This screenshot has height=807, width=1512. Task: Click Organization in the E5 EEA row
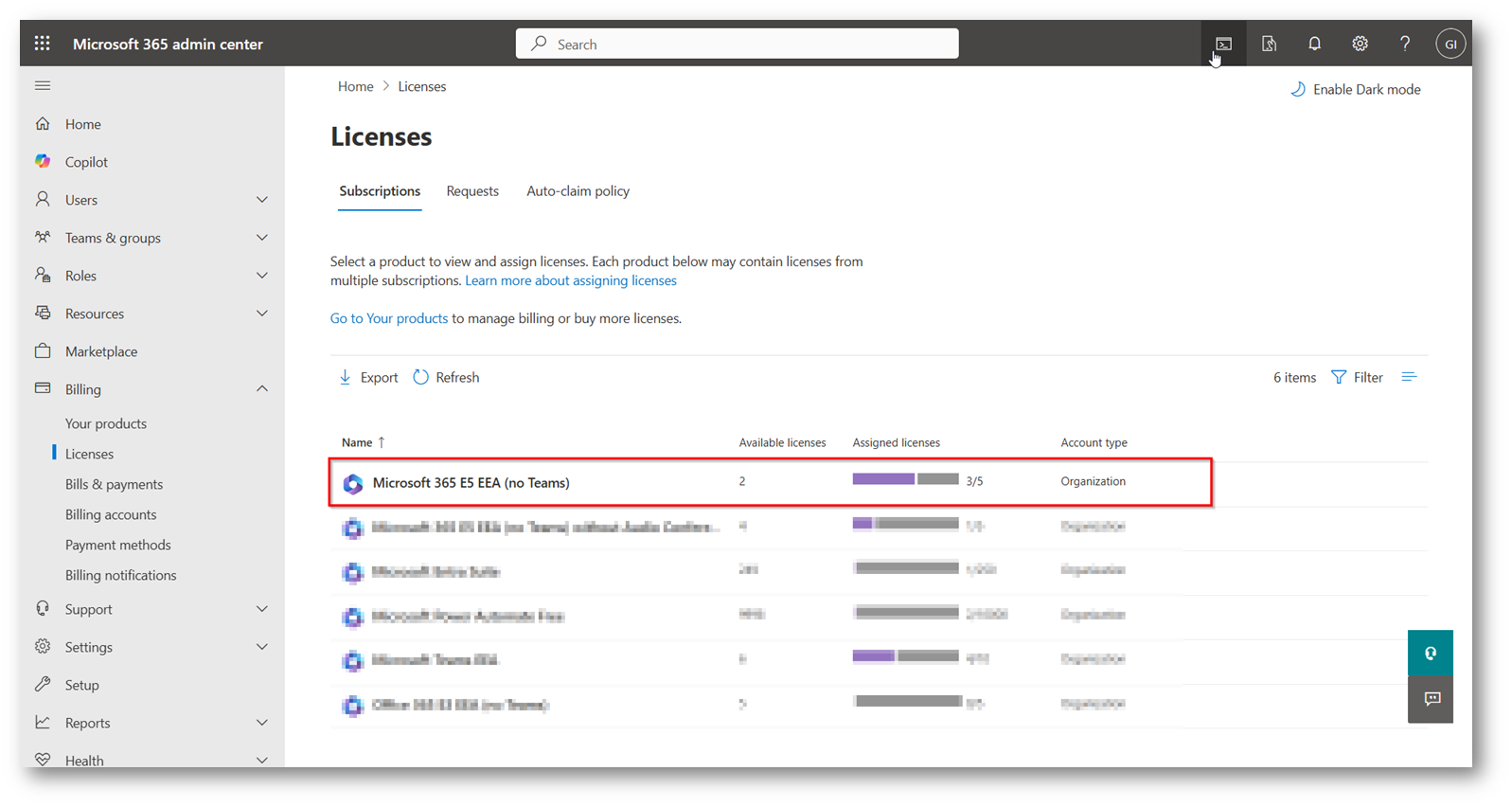tap(1094, 481)
